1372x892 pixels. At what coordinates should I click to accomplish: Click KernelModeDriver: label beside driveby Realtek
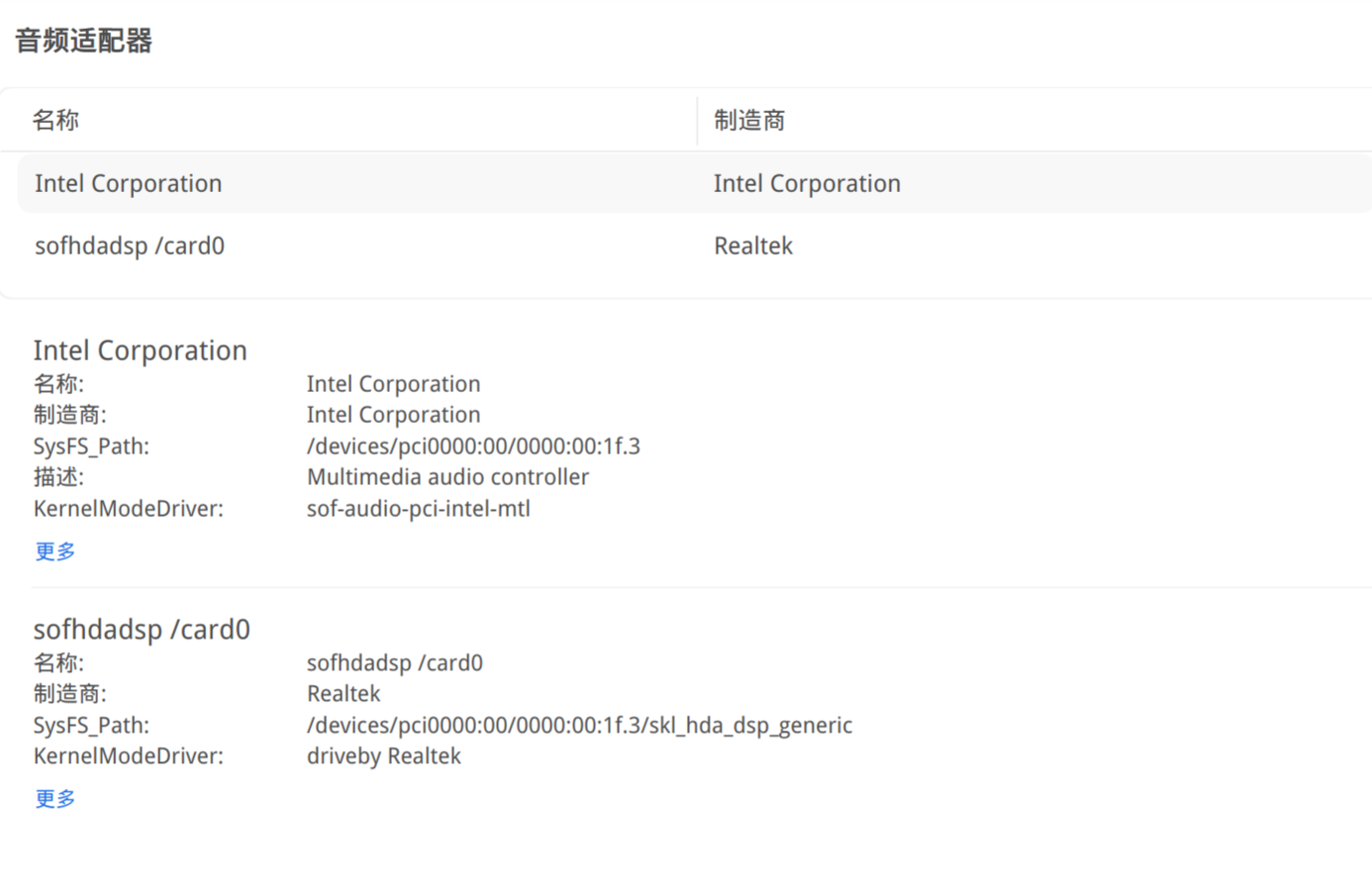point(129,756)
